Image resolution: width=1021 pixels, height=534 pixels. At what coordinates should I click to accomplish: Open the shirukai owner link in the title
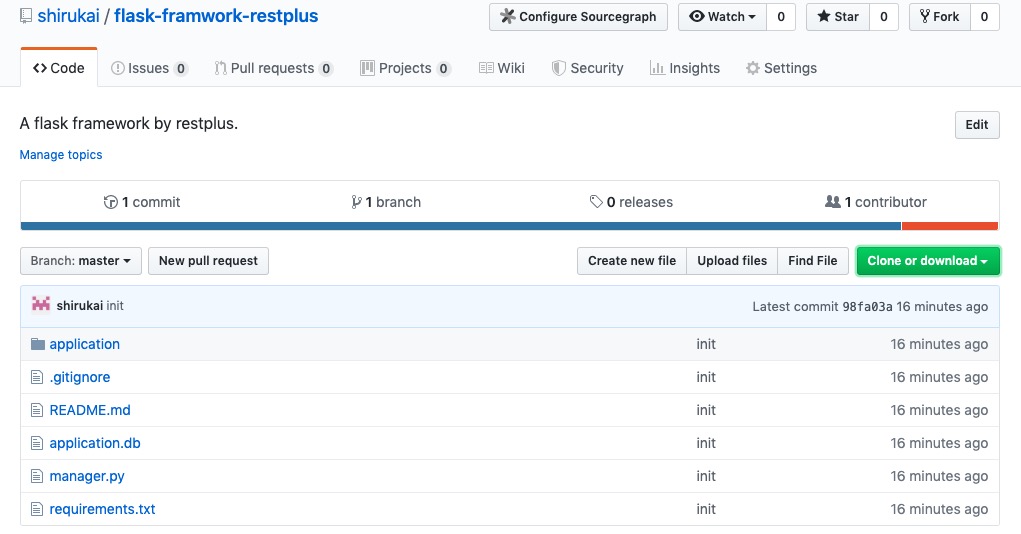pos(68,16)
